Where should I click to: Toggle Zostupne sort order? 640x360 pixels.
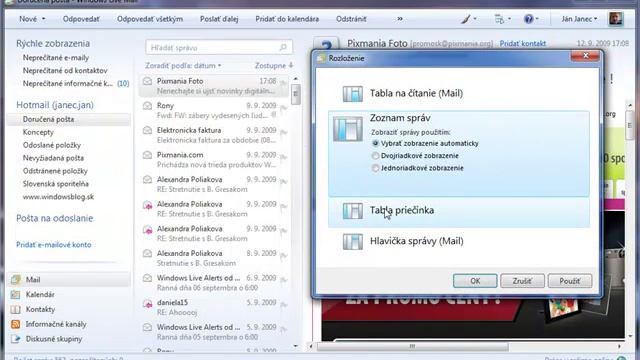point(274,65)
